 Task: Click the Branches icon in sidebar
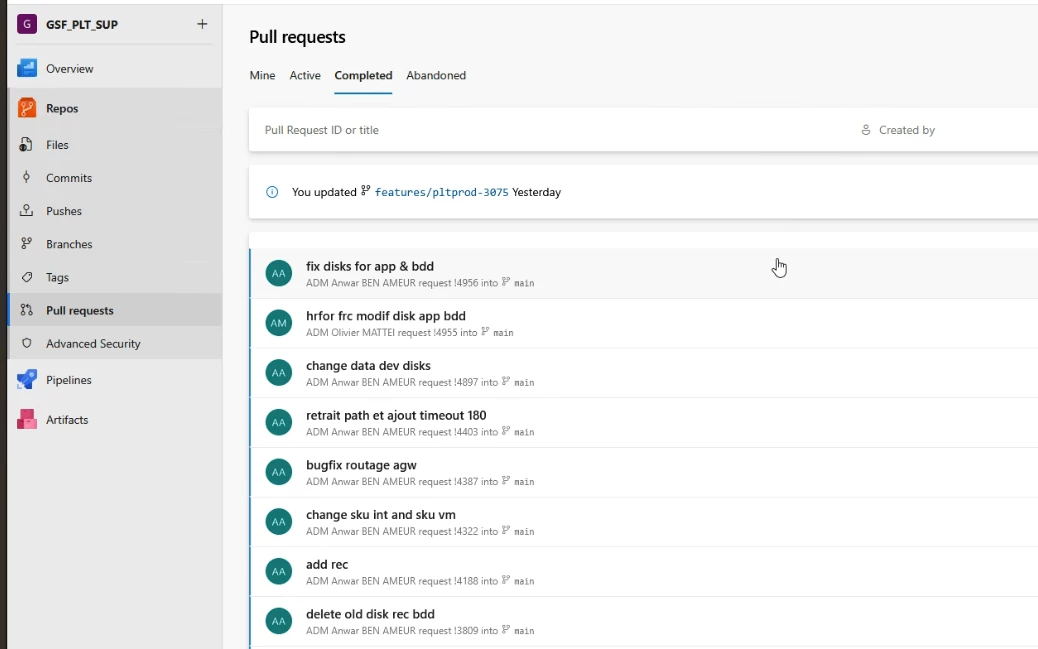click(x=27, y=244)
